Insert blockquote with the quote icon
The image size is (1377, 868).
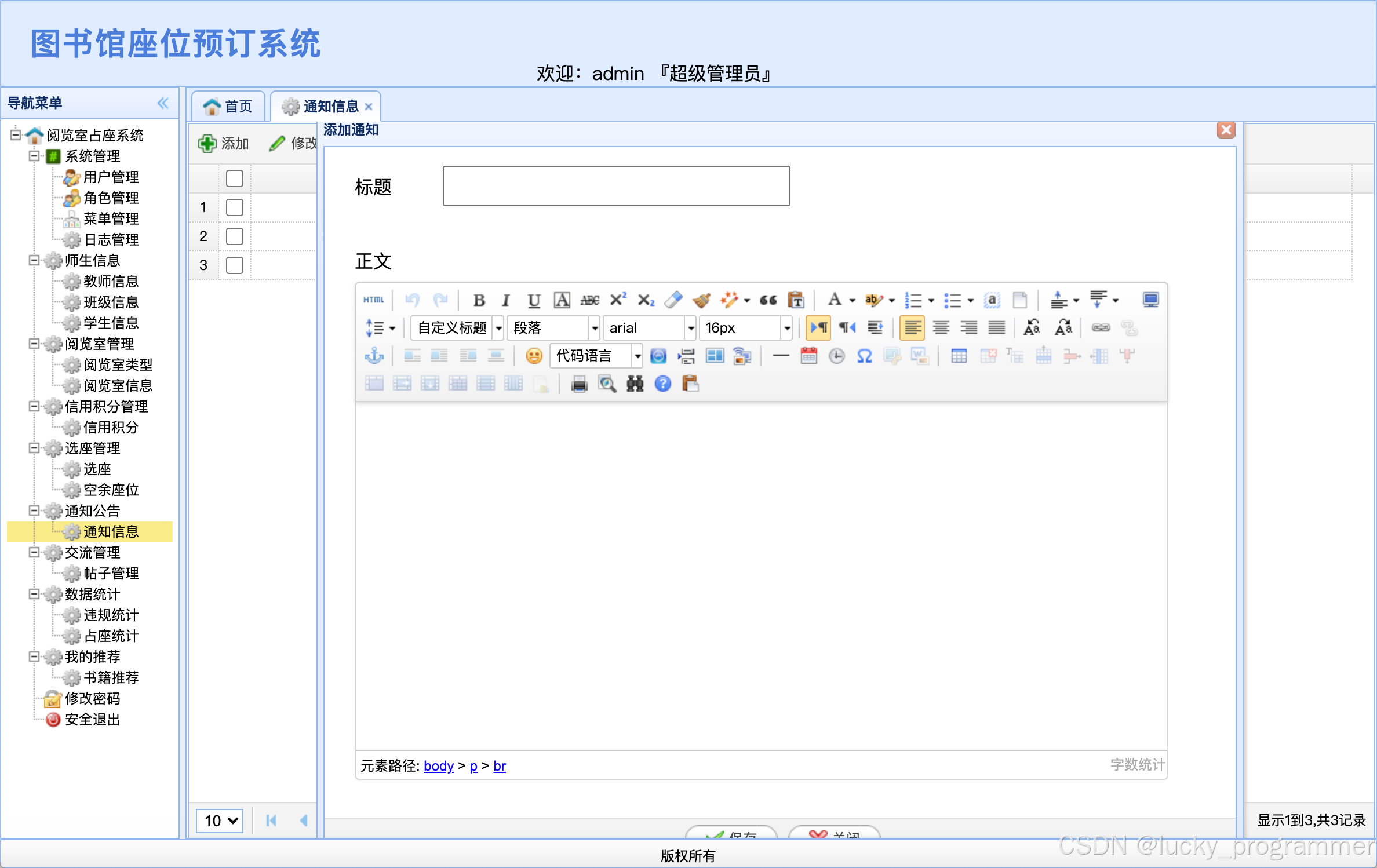coord(768,300)
